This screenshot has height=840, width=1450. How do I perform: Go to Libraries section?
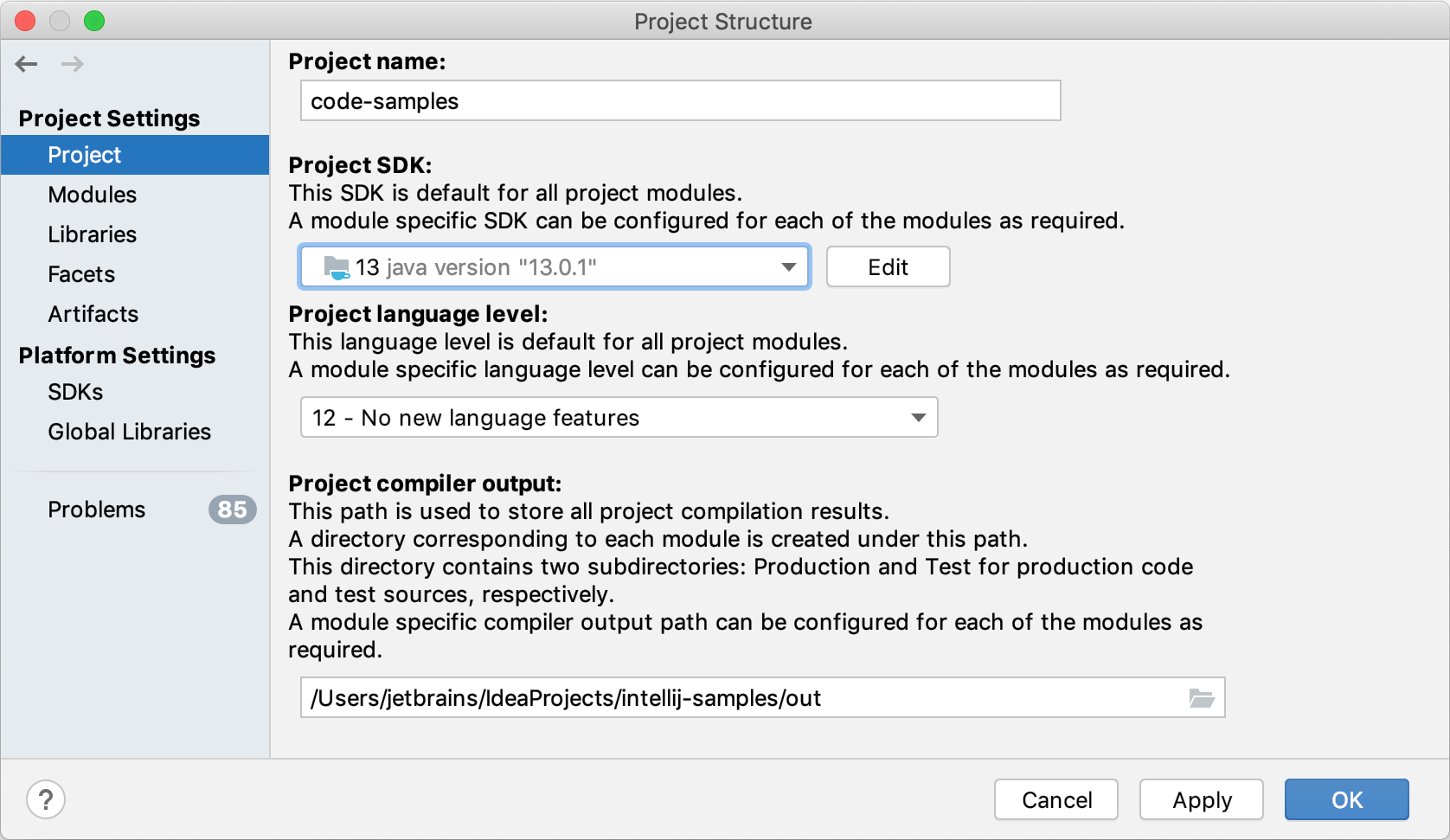coord(93,234)
